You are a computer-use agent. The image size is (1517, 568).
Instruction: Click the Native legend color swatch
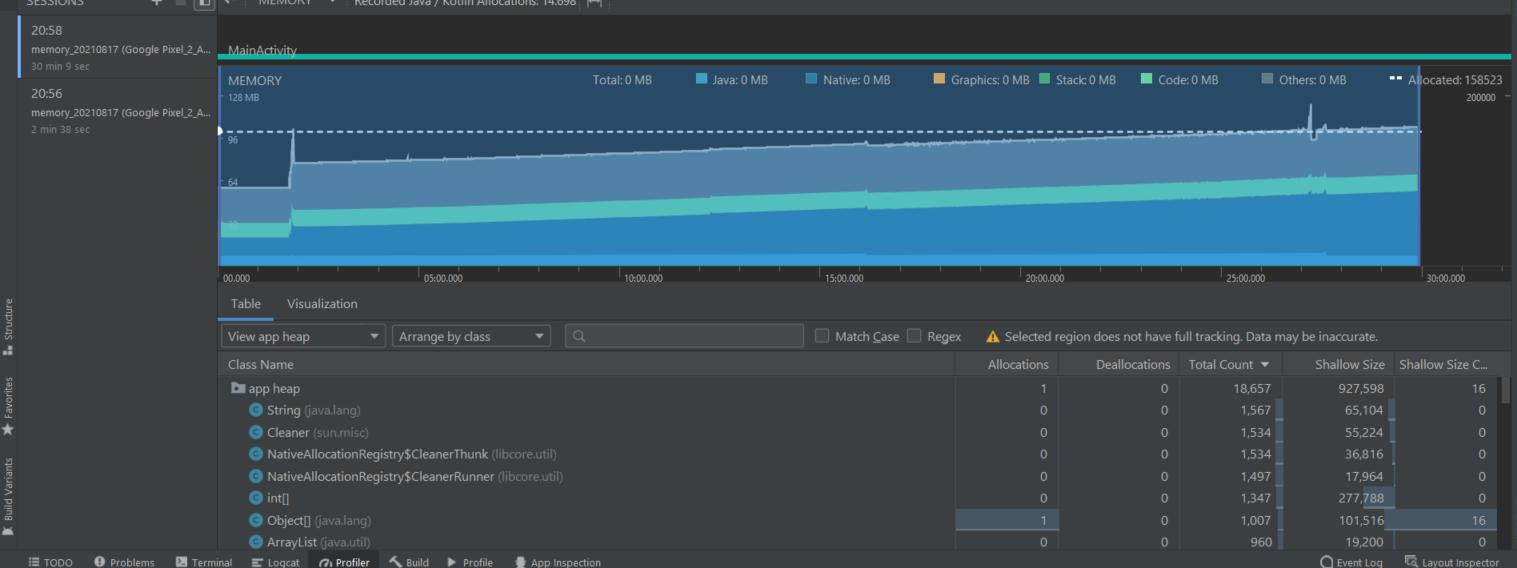(812, 80)
